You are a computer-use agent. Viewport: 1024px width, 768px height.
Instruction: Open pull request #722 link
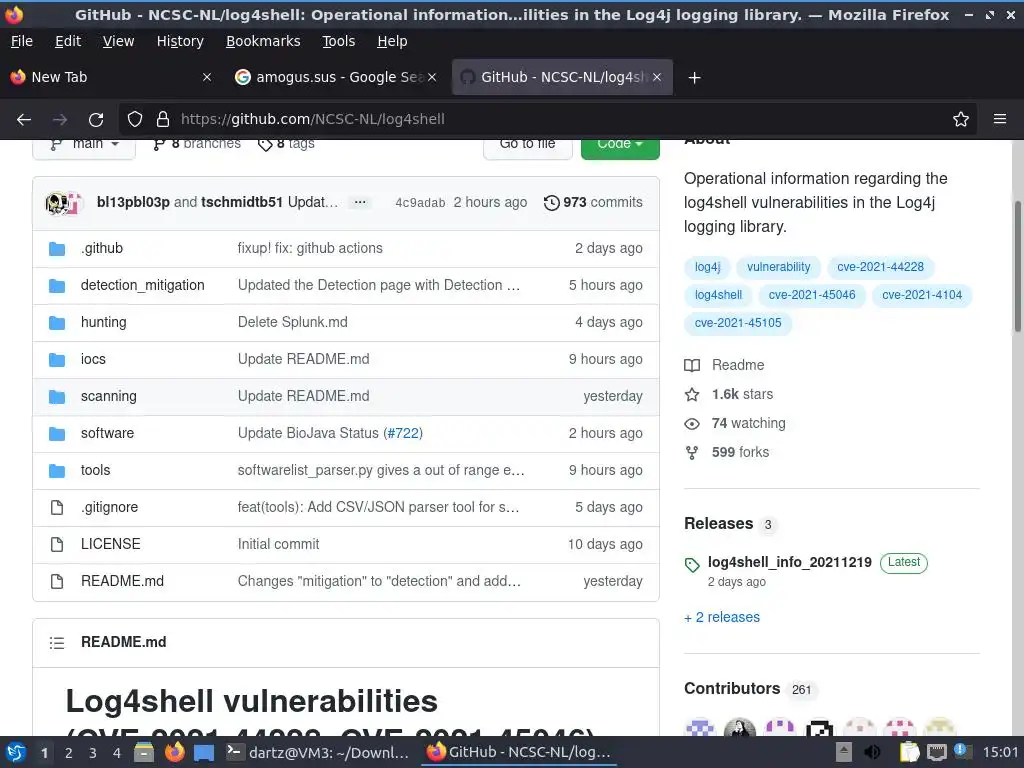click(x=403, y=434)
